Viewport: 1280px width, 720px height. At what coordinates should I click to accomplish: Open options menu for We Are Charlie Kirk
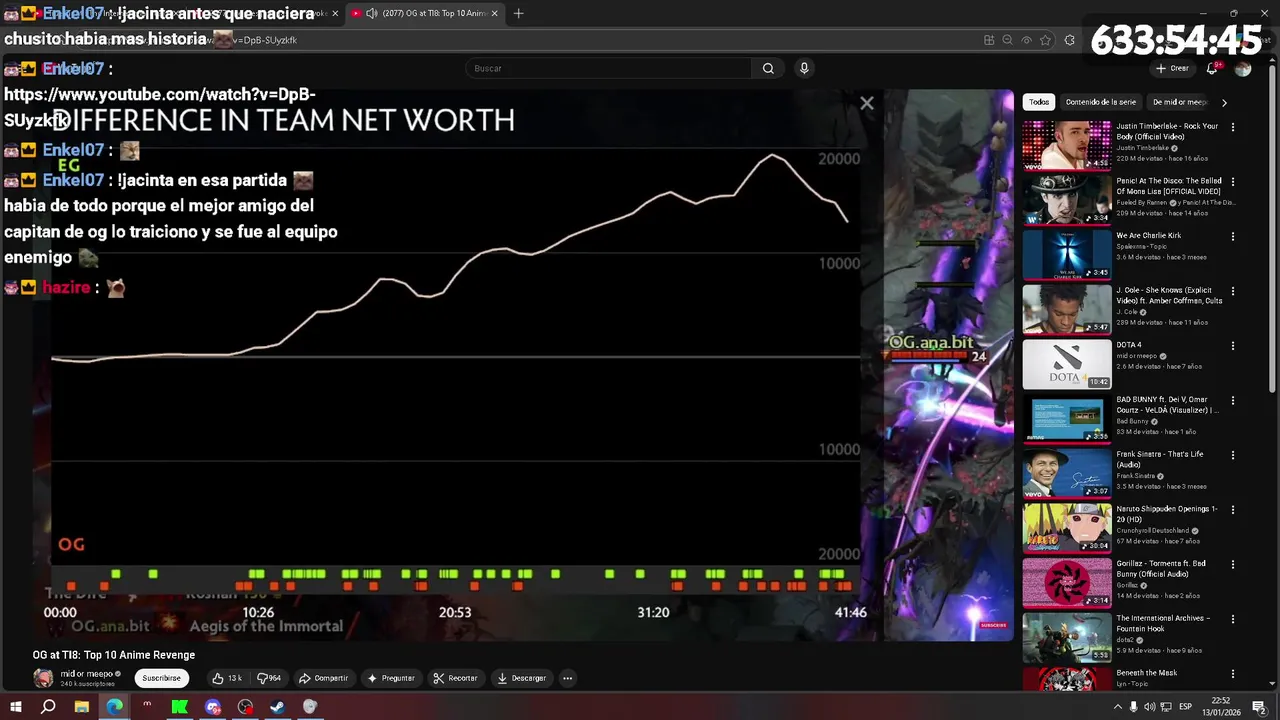(x=1233, y=237)
